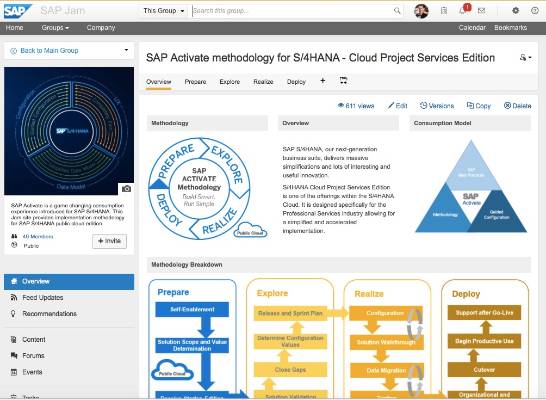This screenshot has height=400, width=546.
Task: Click Solution Scope and Value Determination box
Action: tap(192, 345)
